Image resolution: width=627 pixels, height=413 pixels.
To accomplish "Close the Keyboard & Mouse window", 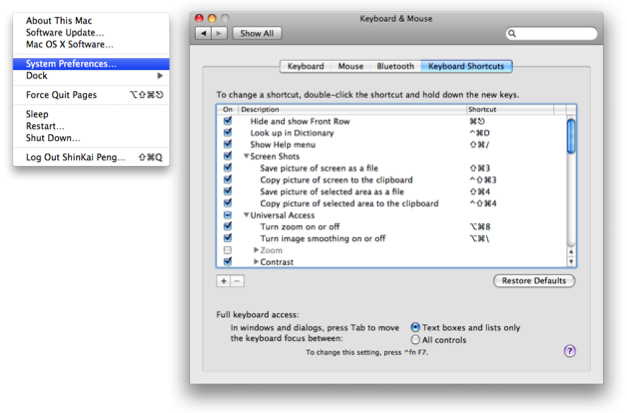I will tap(199, 18).
